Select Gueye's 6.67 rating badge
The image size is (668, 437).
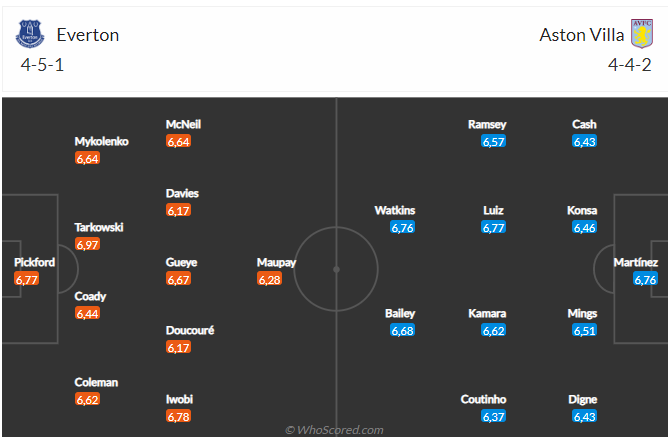pos(178,279)
